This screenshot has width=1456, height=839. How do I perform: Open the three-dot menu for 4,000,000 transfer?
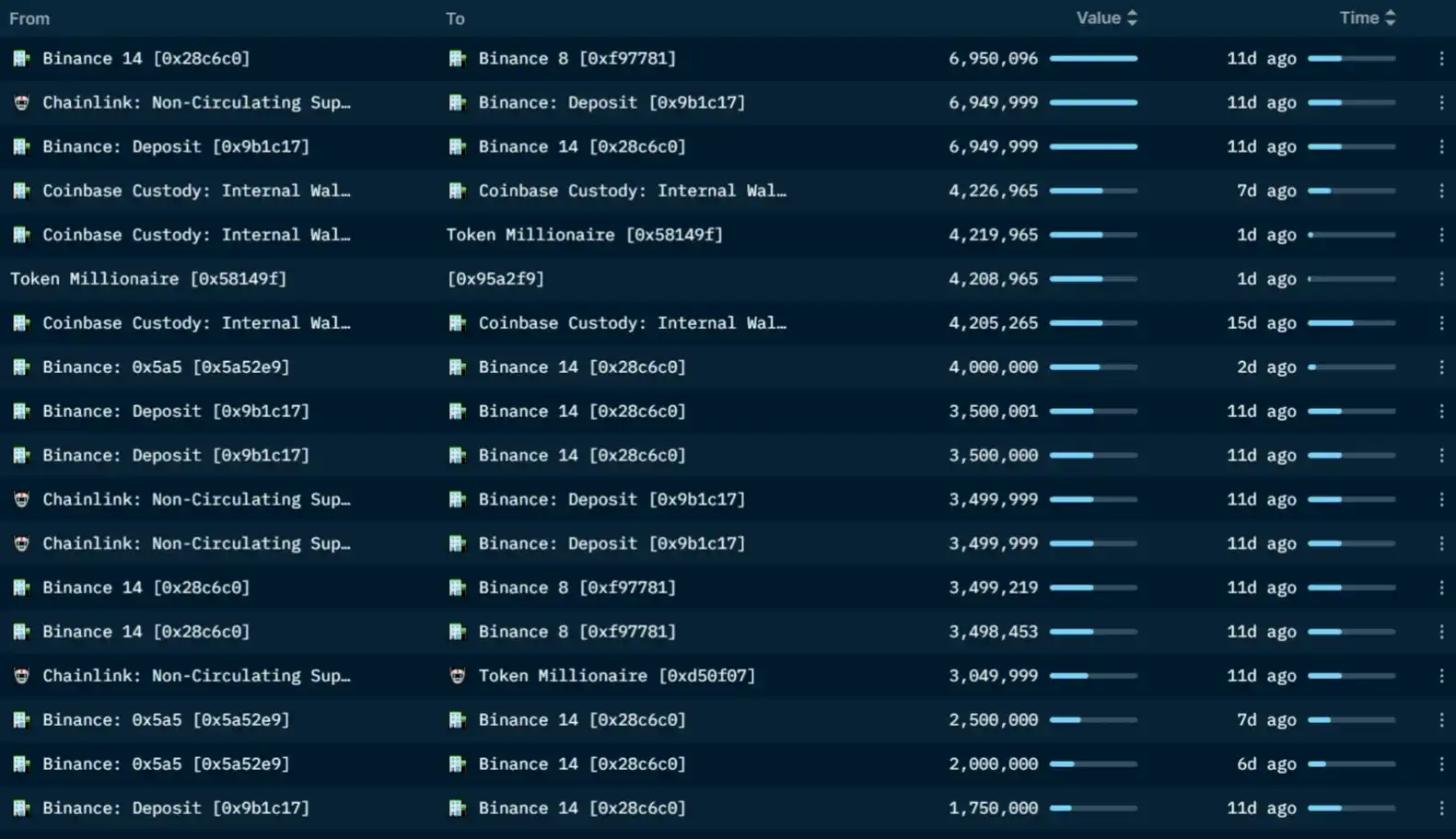coord(1441,367)
